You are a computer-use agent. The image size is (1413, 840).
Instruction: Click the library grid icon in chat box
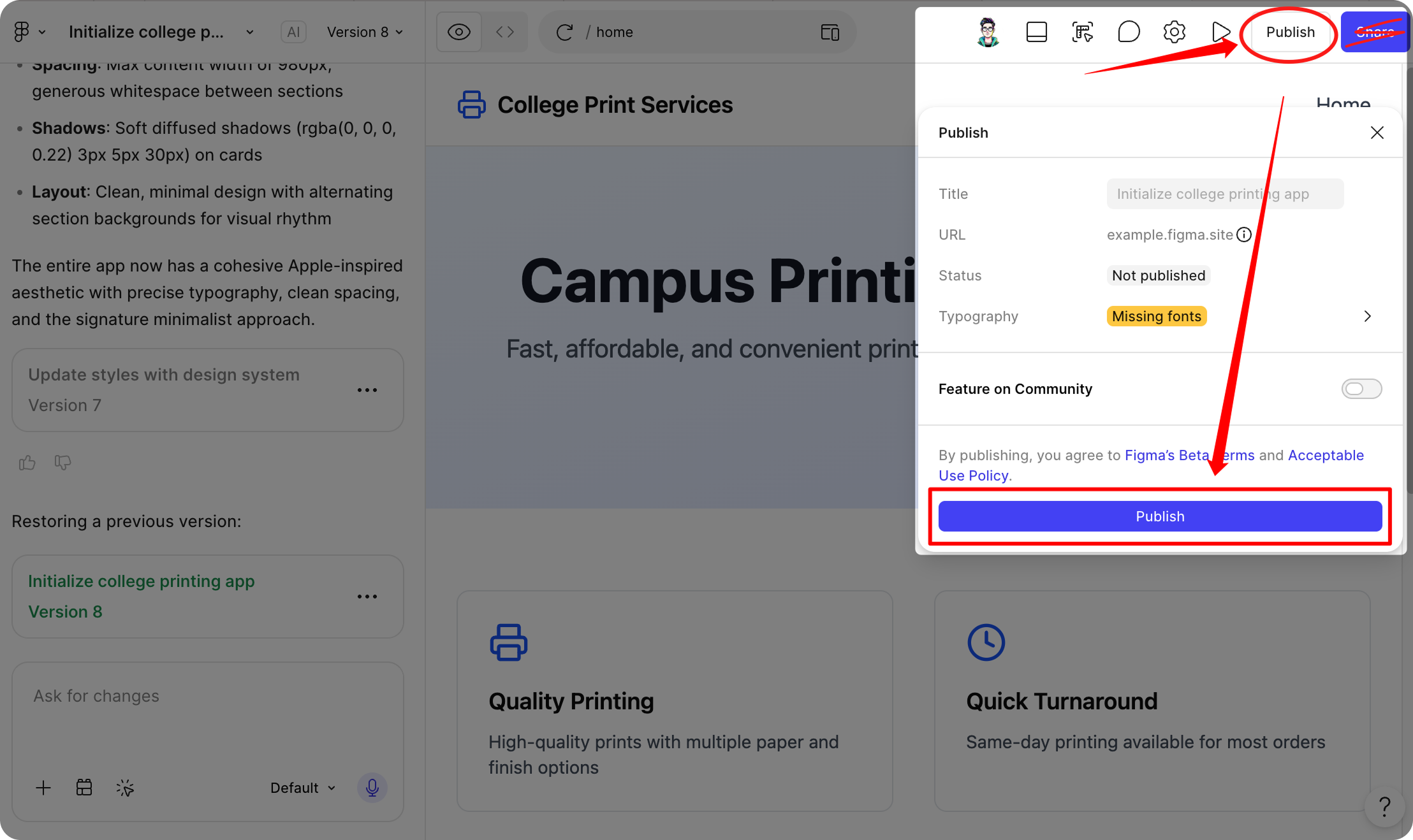(84, 788)
